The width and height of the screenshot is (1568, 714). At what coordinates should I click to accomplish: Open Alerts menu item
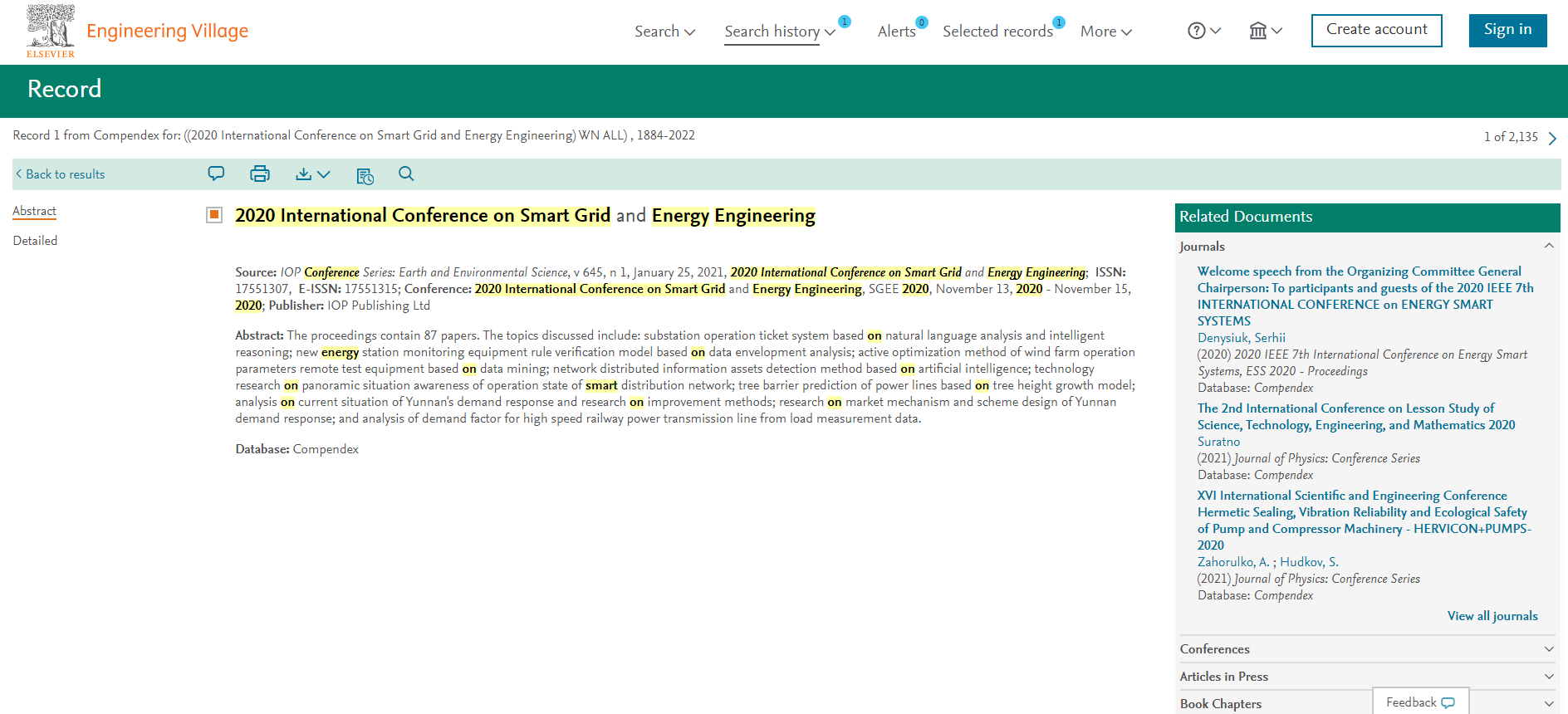896,32
